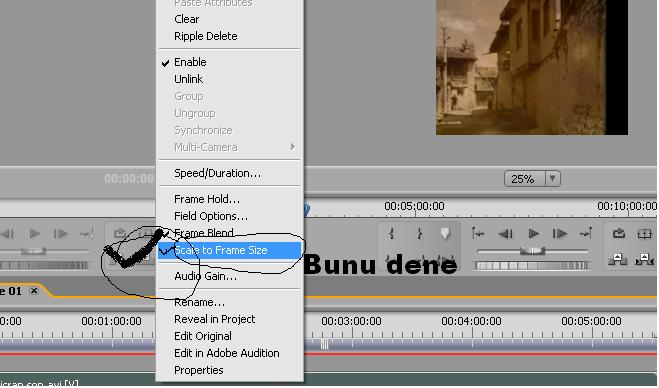Viewport: 659px width, 388px height.
Task: Step back one frame in Program monitor
Action: pos(505,234)
